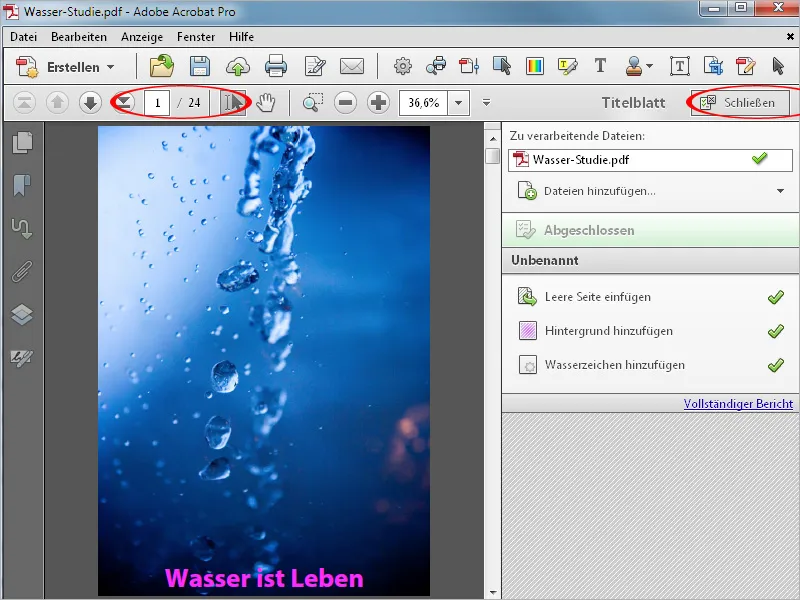Send file via the envelope email icon
800x600 pixels.
click(352, 66)
